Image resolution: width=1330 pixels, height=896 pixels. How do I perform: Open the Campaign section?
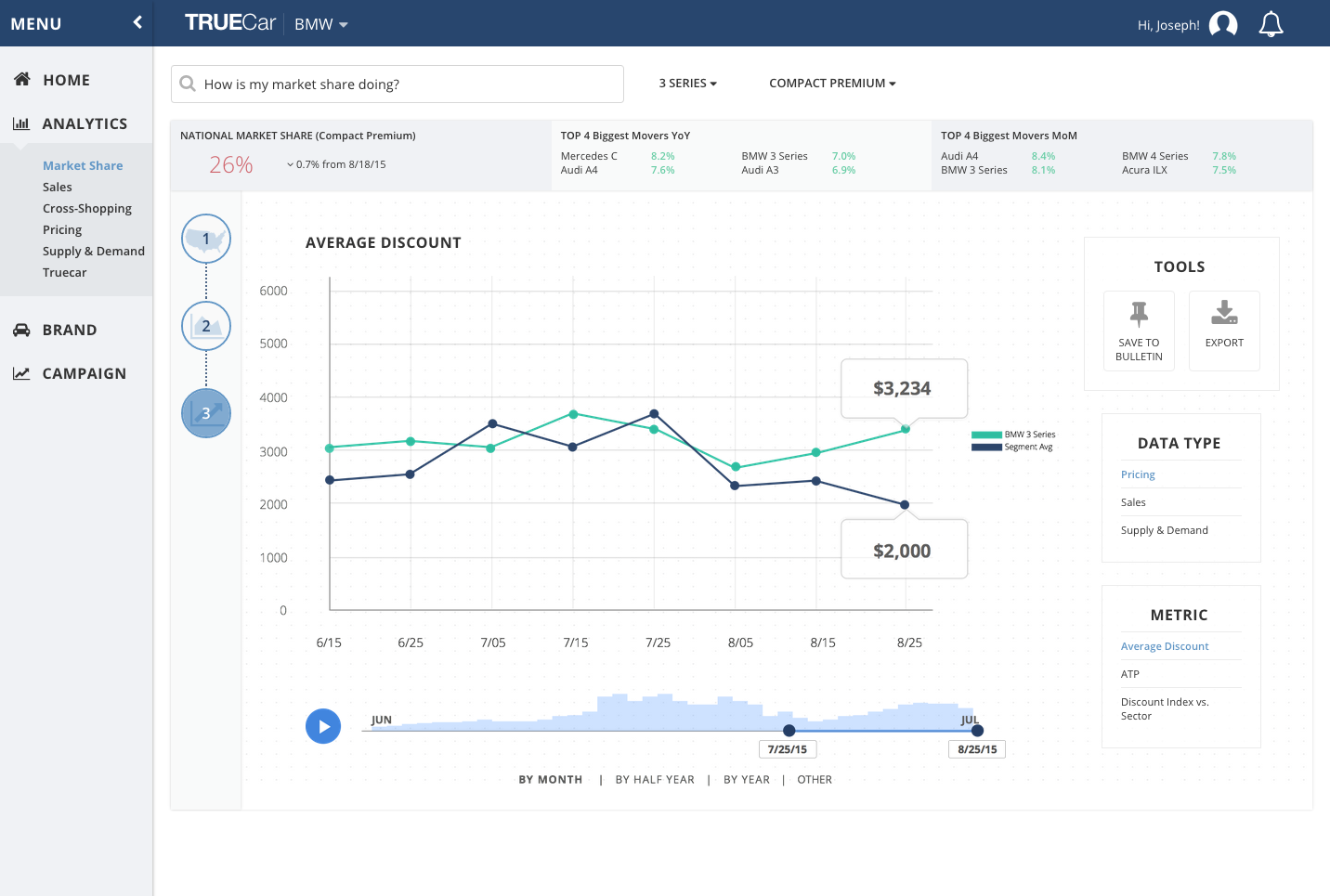pyautogui.click(x=85, y=373)
